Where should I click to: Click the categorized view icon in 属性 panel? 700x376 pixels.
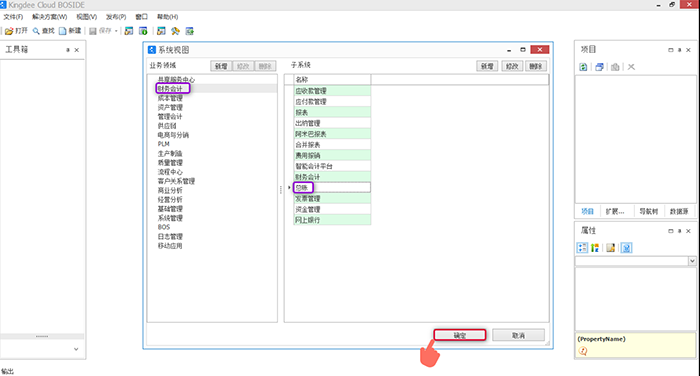(x=582, y=248)
